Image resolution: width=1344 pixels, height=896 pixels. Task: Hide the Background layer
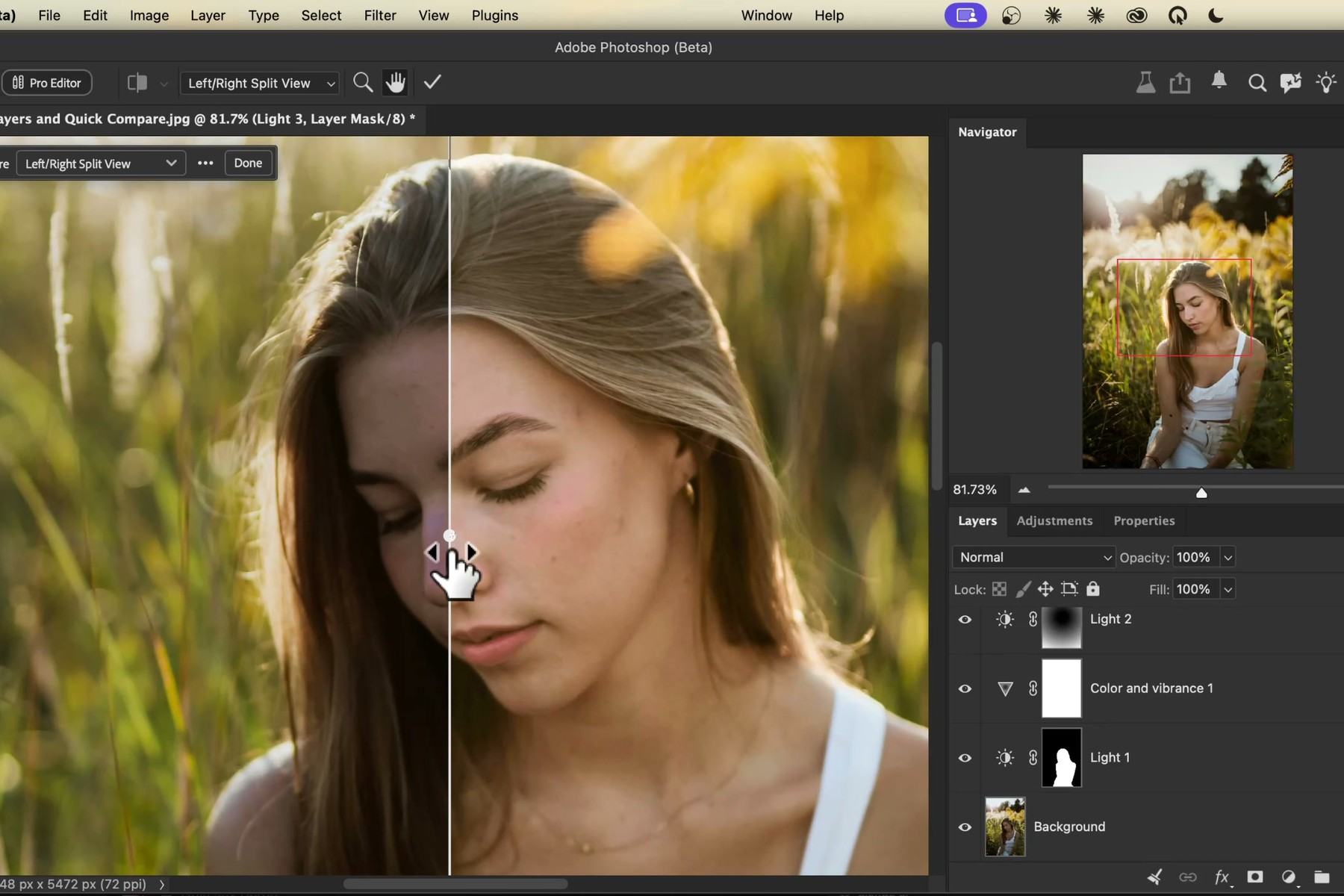tap(965, 827)
